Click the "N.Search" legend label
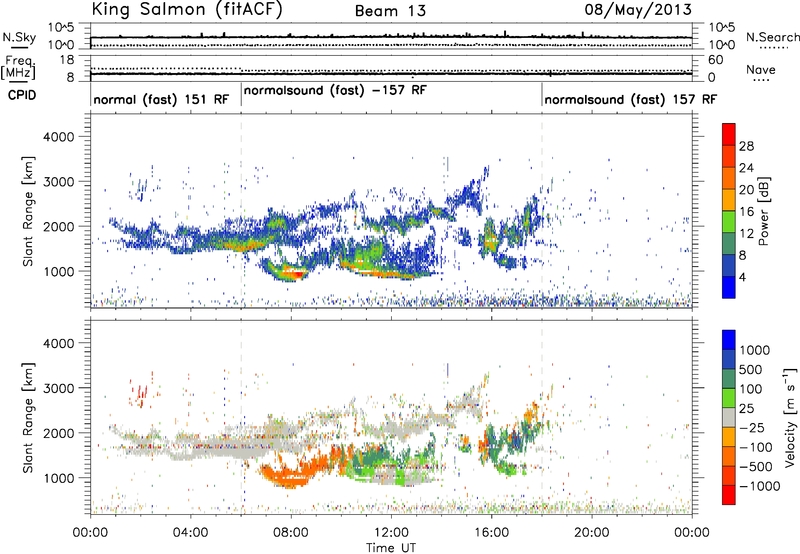The width and height of the screenshot is (800, 554). [x=773, y=37]
